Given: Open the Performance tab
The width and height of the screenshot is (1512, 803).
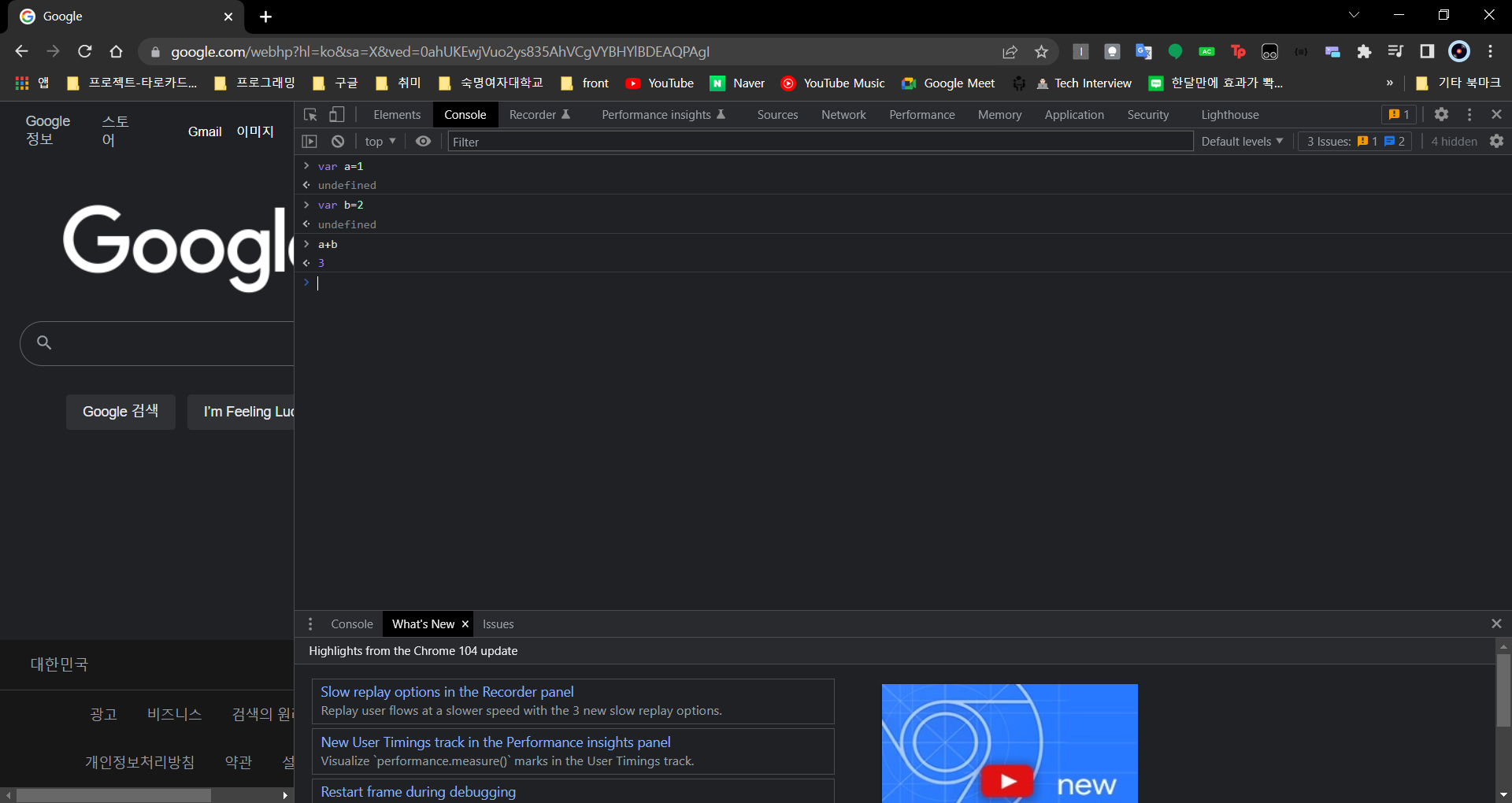Looking at the screenshot, I should (x=922, y=115).
